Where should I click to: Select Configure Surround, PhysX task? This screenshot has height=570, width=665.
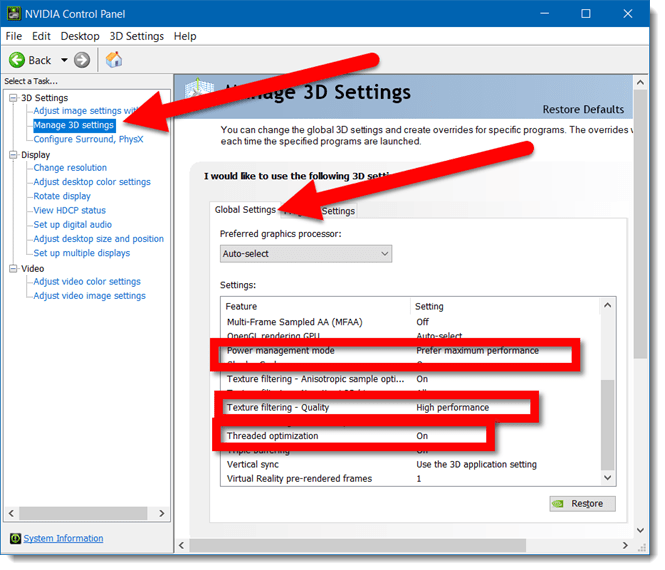88,140
